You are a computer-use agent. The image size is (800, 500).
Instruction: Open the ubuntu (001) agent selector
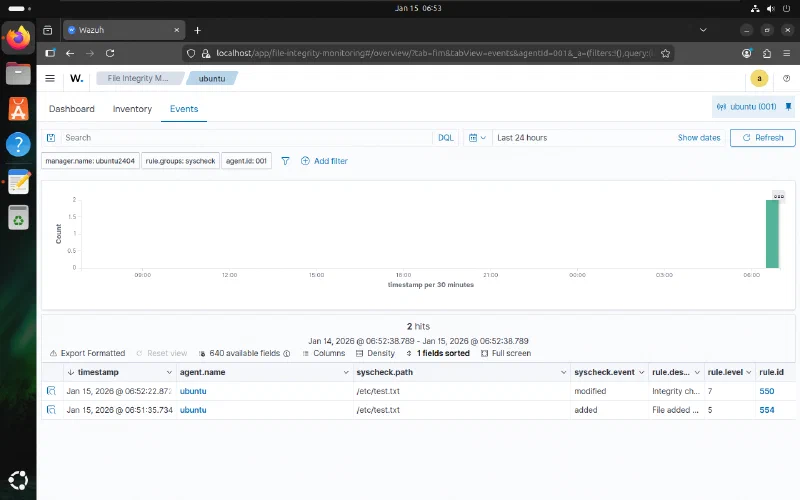click(746, 107)
